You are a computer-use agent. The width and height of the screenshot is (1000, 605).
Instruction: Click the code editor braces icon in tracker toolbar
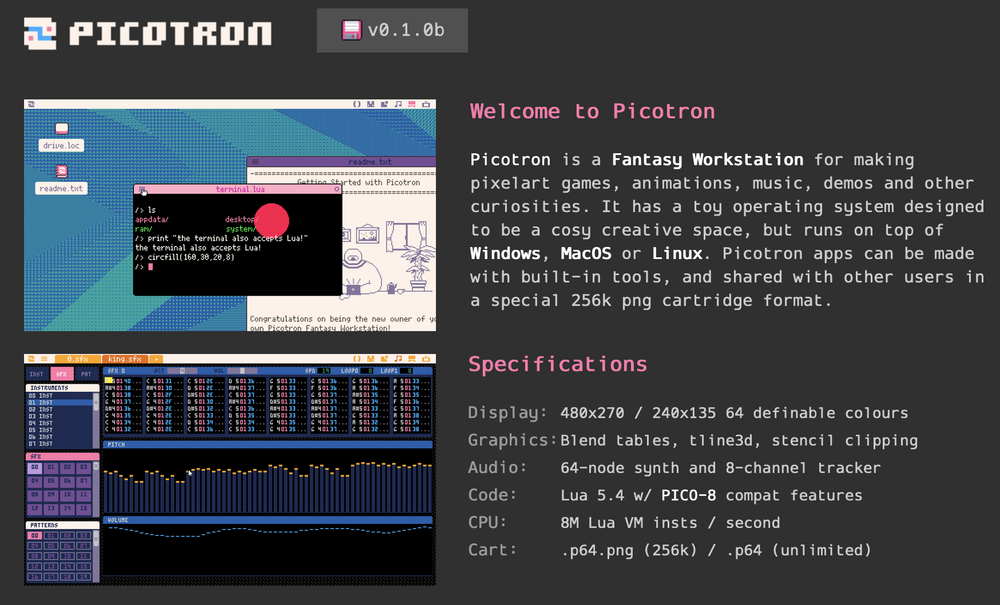coord(356,358)
